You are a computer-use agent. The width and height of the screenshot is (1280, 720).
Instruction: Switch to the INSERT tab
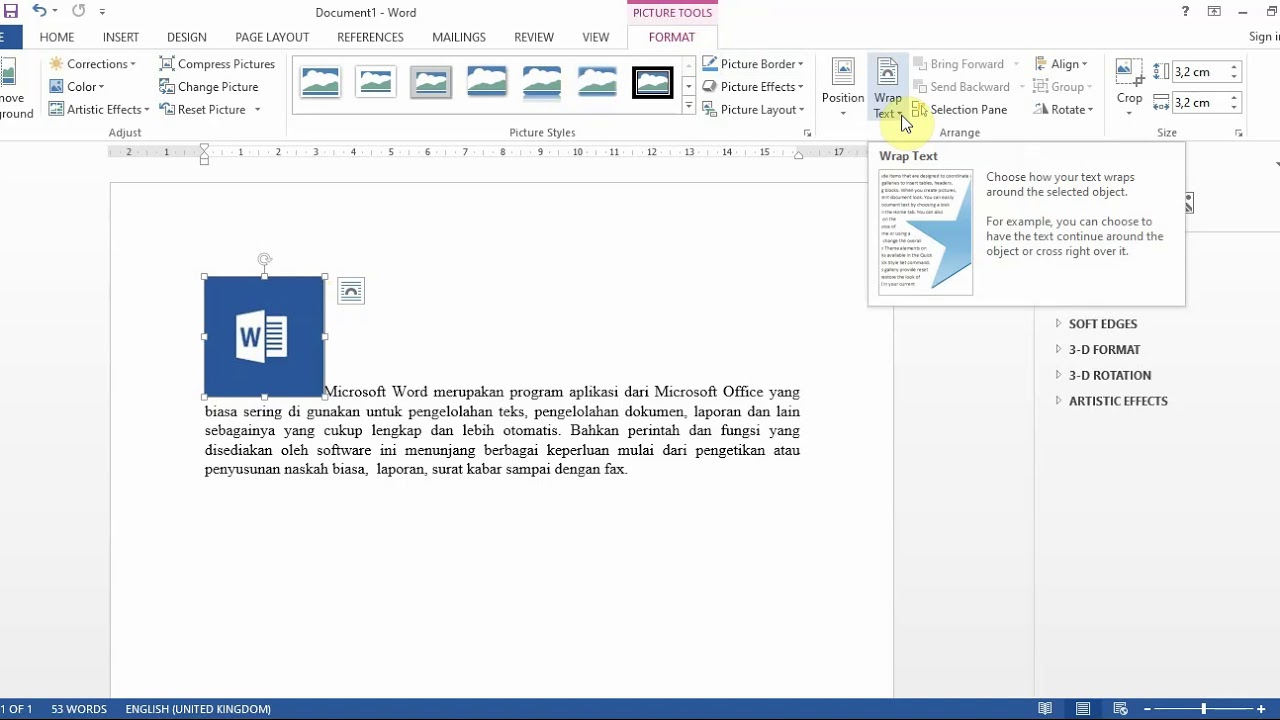tap(121, 37)
